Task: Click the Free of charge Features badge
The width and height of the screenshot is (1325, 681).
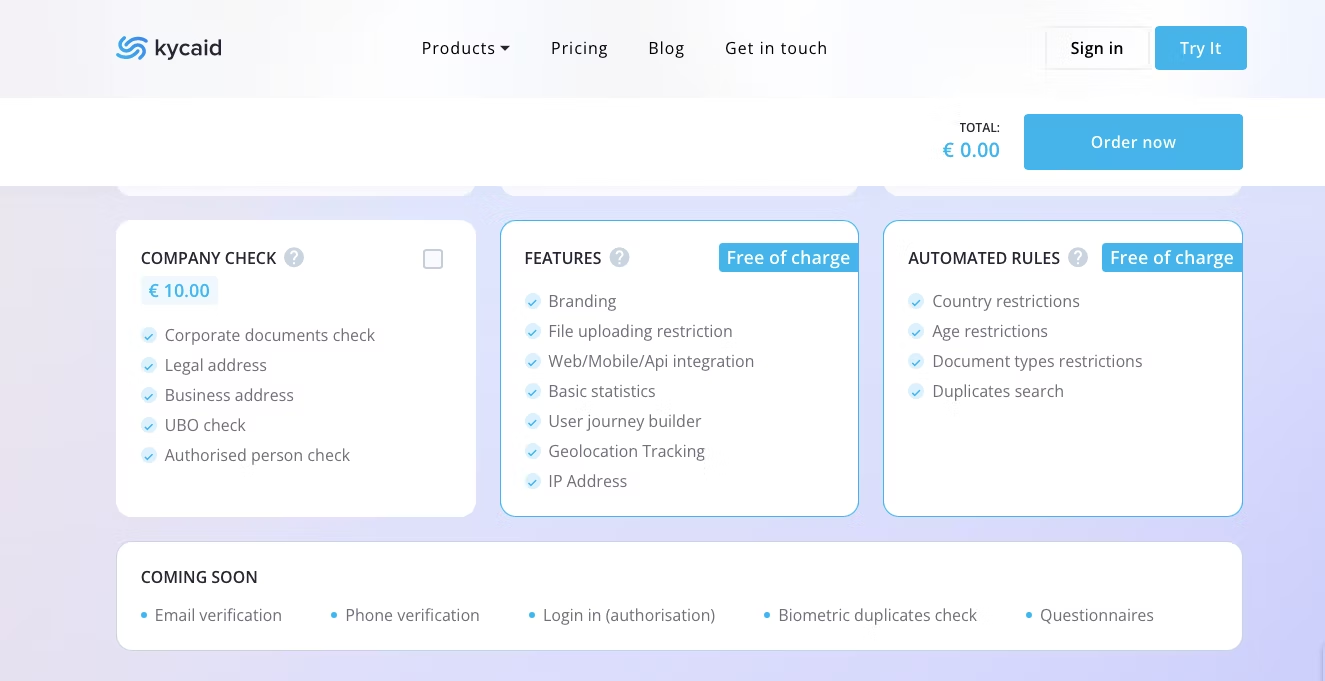Action: tap(788, 258)
